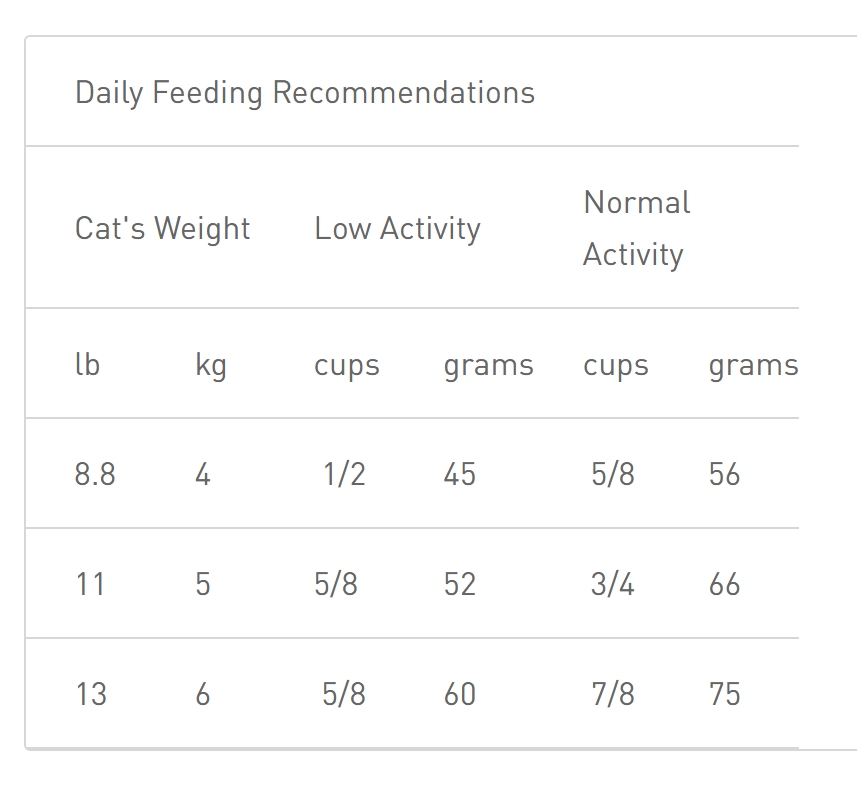Click the cups subheader under Low Activity
Image resolution: width=857 pixels, height=789 pixels.
(x=346, y=365)
